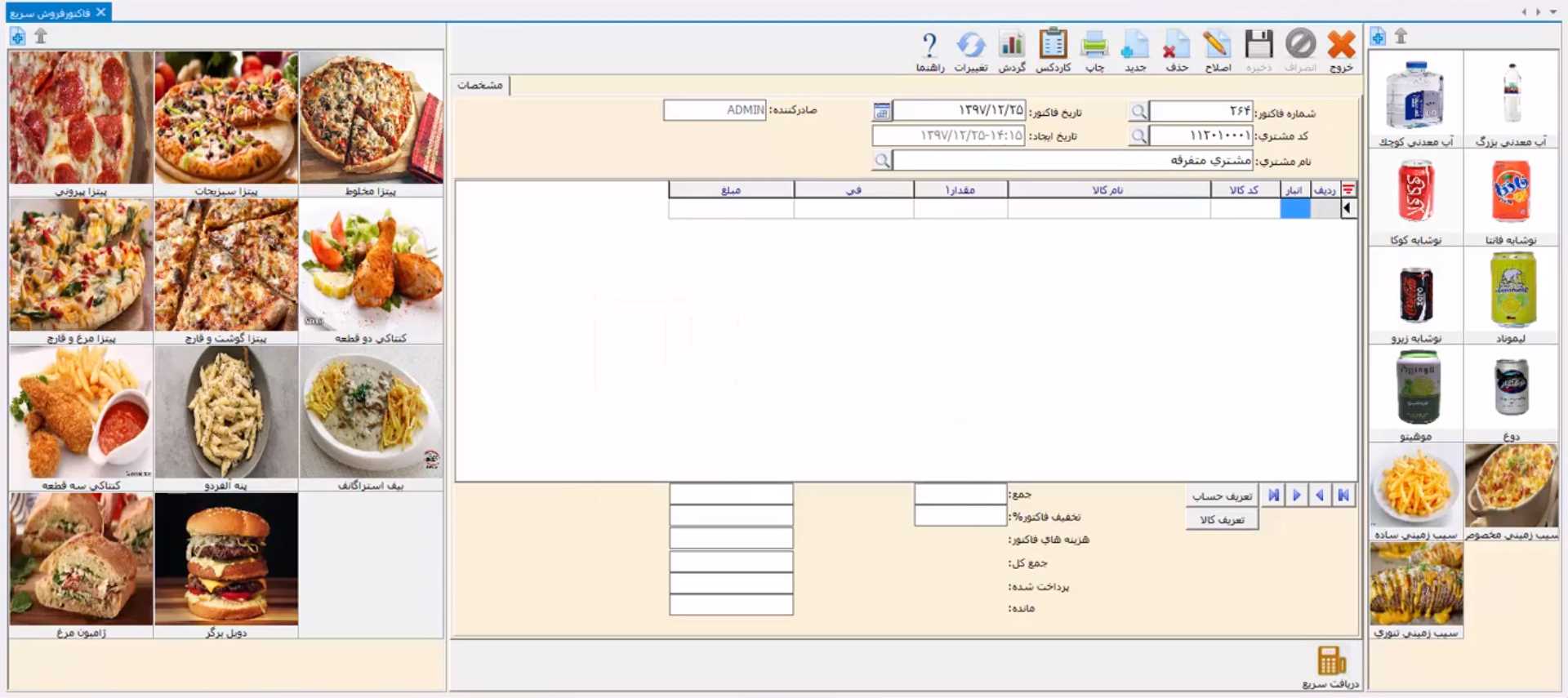Click the Edit (اصلاح) pencil icon
Image resolution: width=1568 pixels, height=698 pixels.
point(1217,49)
